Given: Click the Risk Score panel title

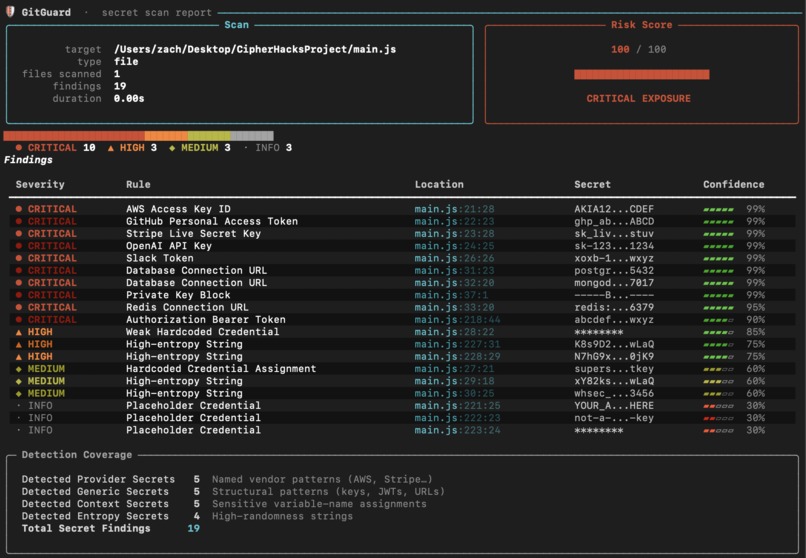Looking at the screenshot, I should [x=642, y=25].
